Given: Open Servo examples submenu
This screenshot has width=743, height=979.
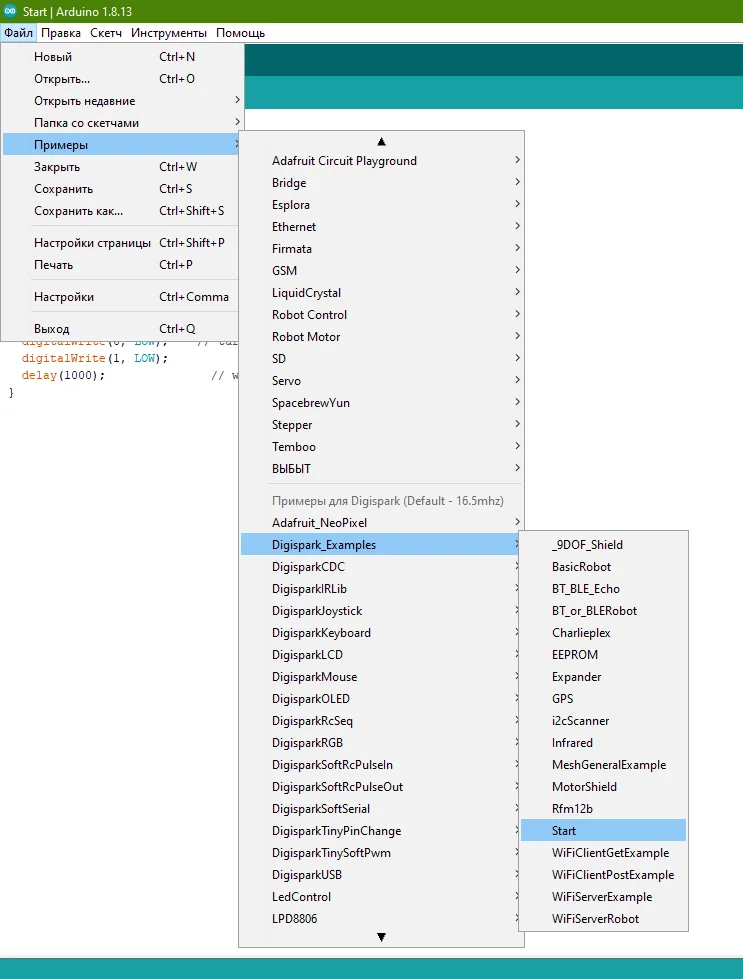Looking at the screenshot, I should click(x=381, y=381).
